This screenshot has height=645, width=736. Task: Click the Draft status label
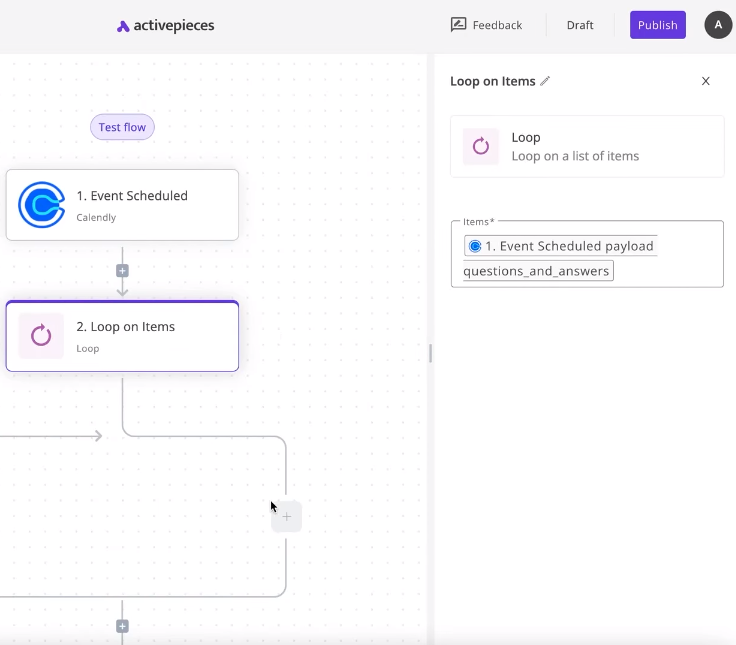coord(580,25)
